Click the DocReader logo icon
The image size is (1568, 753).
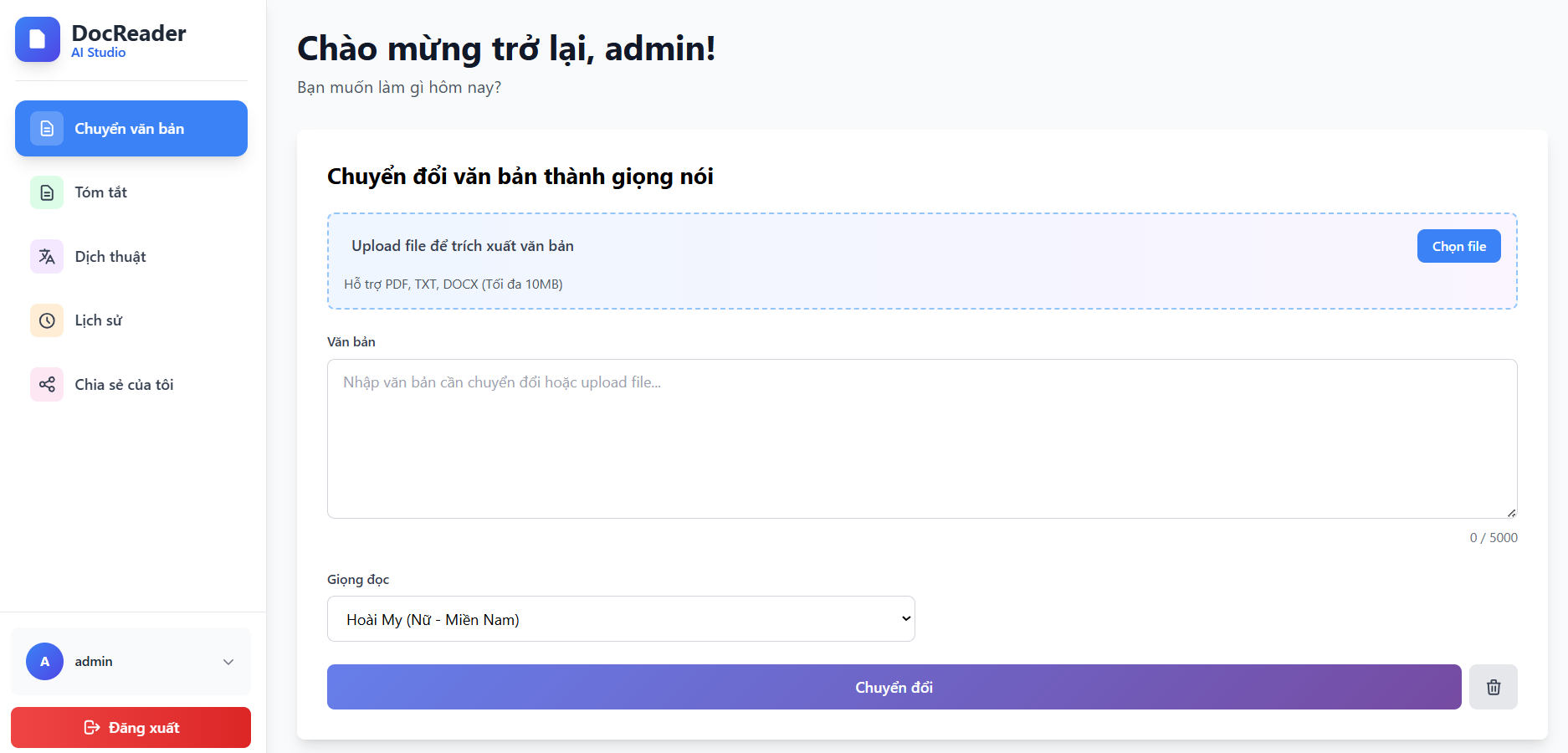(37, 39)
